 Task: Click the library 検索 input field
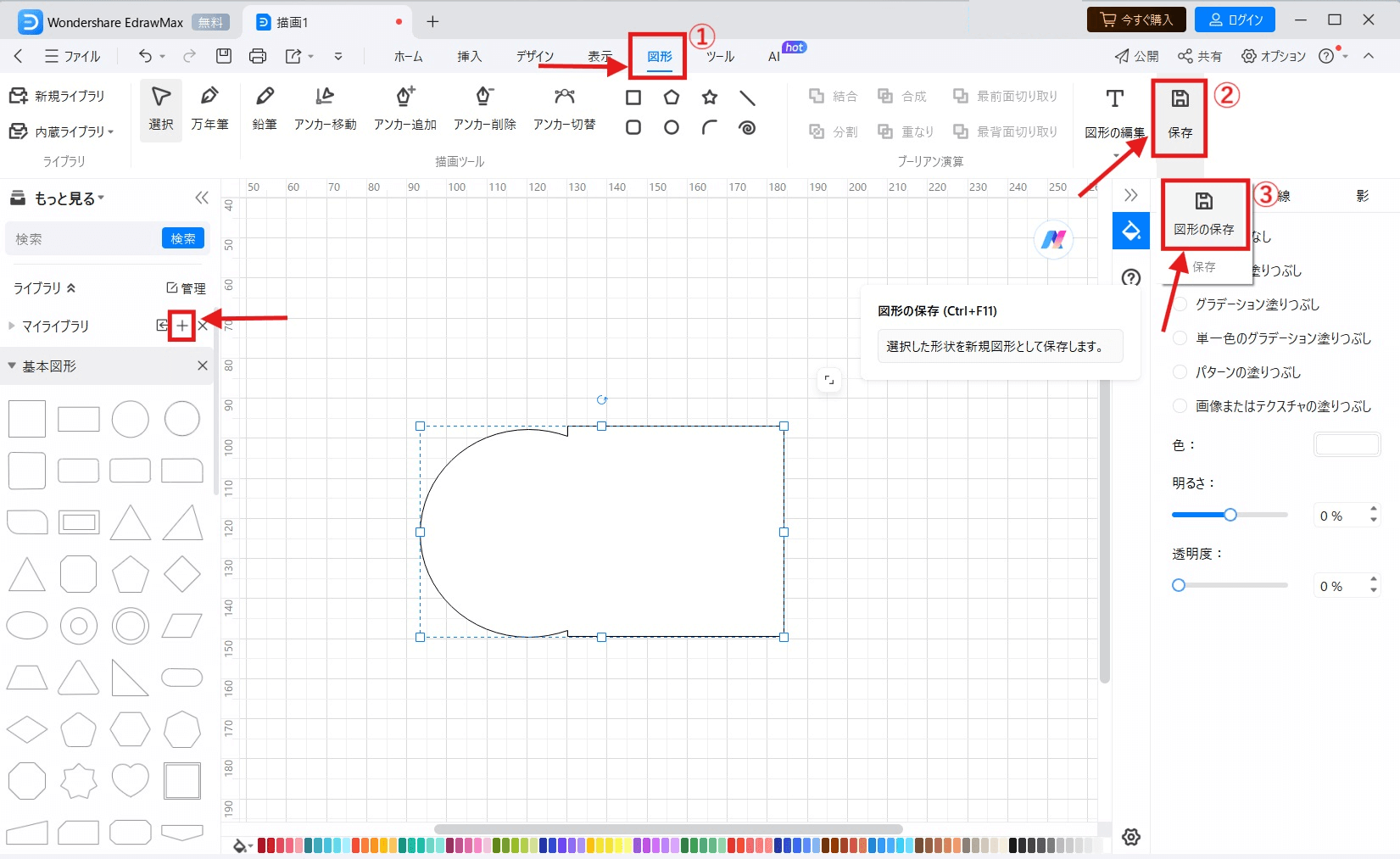pos(85,239)
